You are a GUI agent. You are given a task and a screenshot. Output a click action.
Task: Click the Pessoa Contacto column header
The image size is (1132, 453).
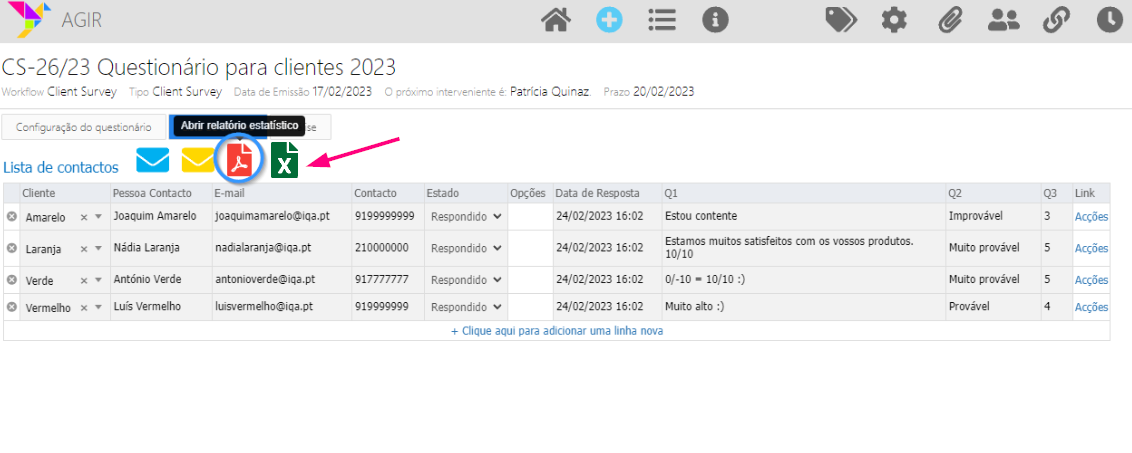pos(162,193)
